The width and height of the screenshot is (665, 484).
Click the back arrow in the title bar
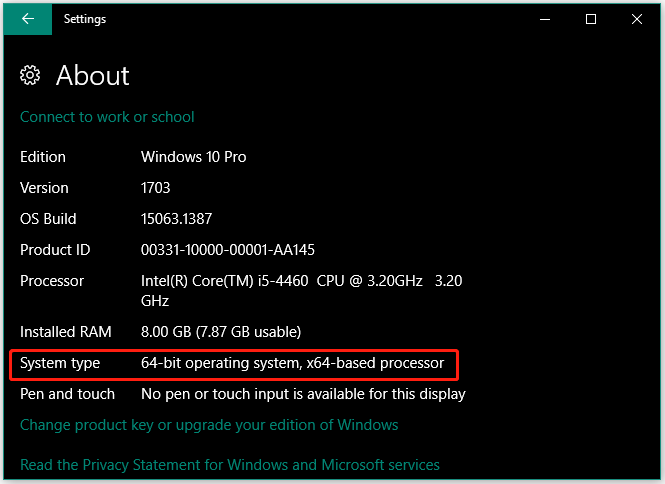[28, 19]
